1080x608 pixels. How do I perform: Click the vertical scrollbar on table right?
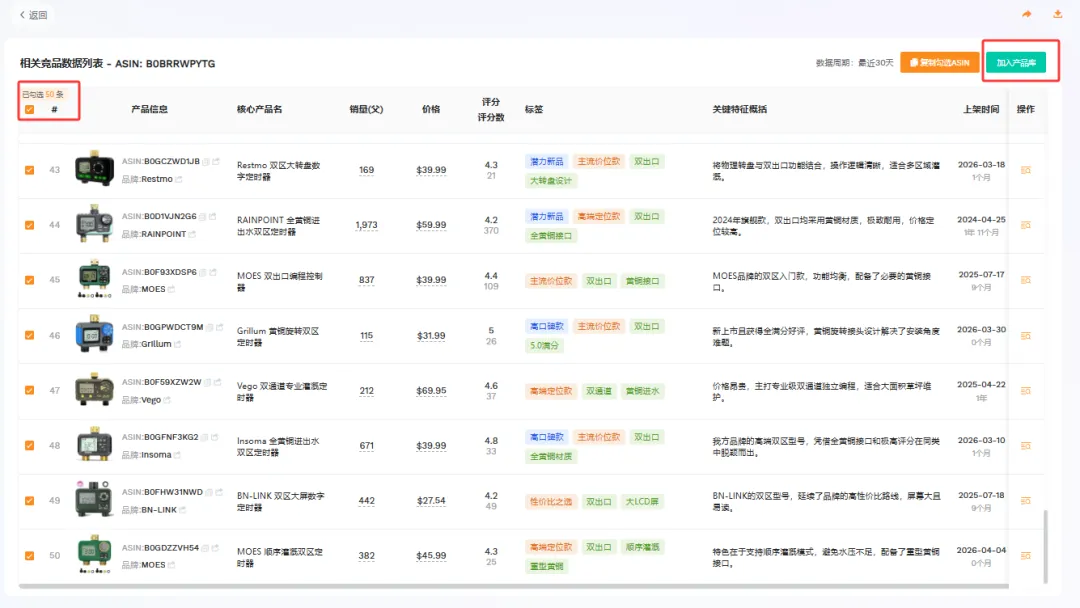[x=1044, y=545]
